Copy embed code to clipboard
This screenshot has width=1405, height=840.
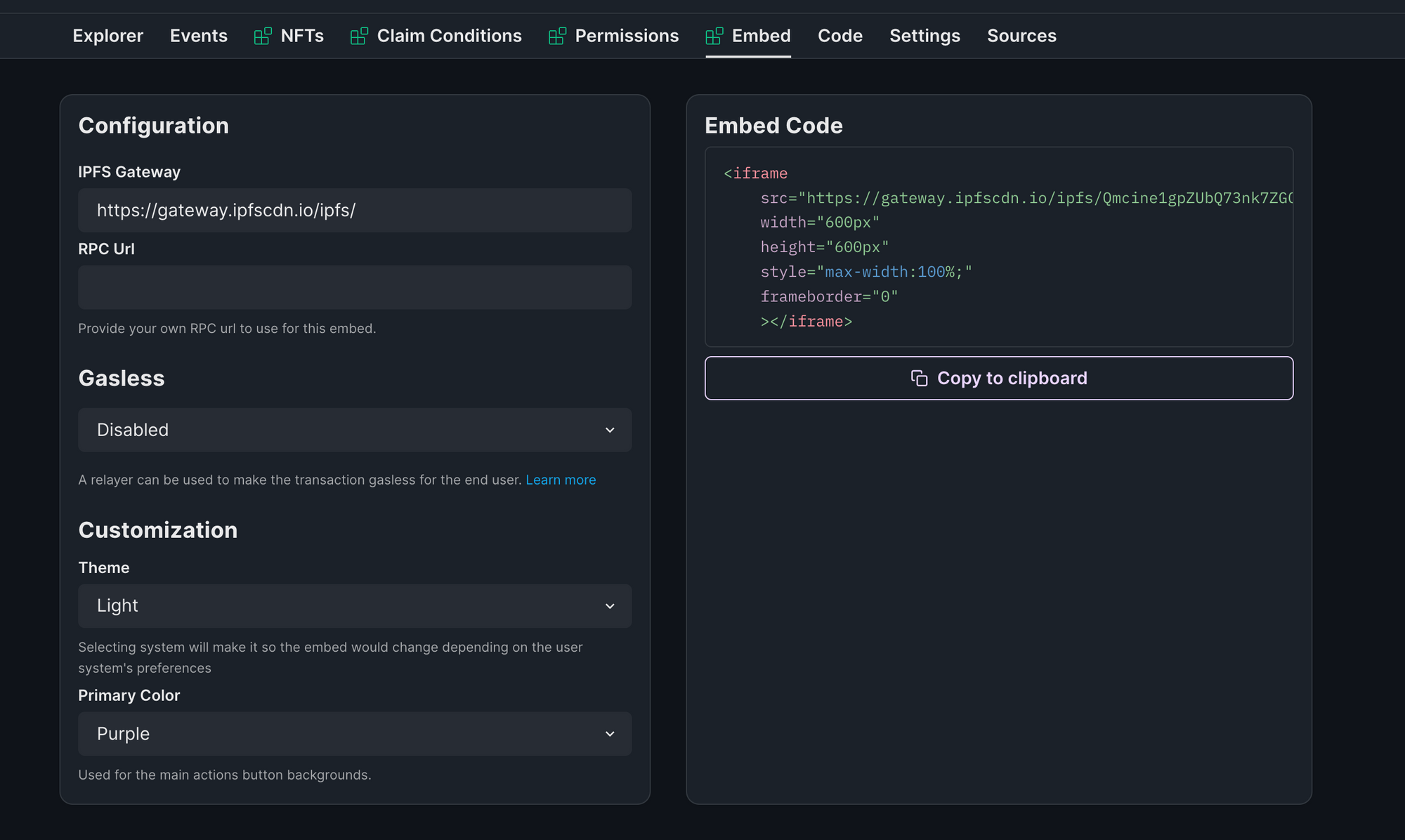click(x=999, y=379)
